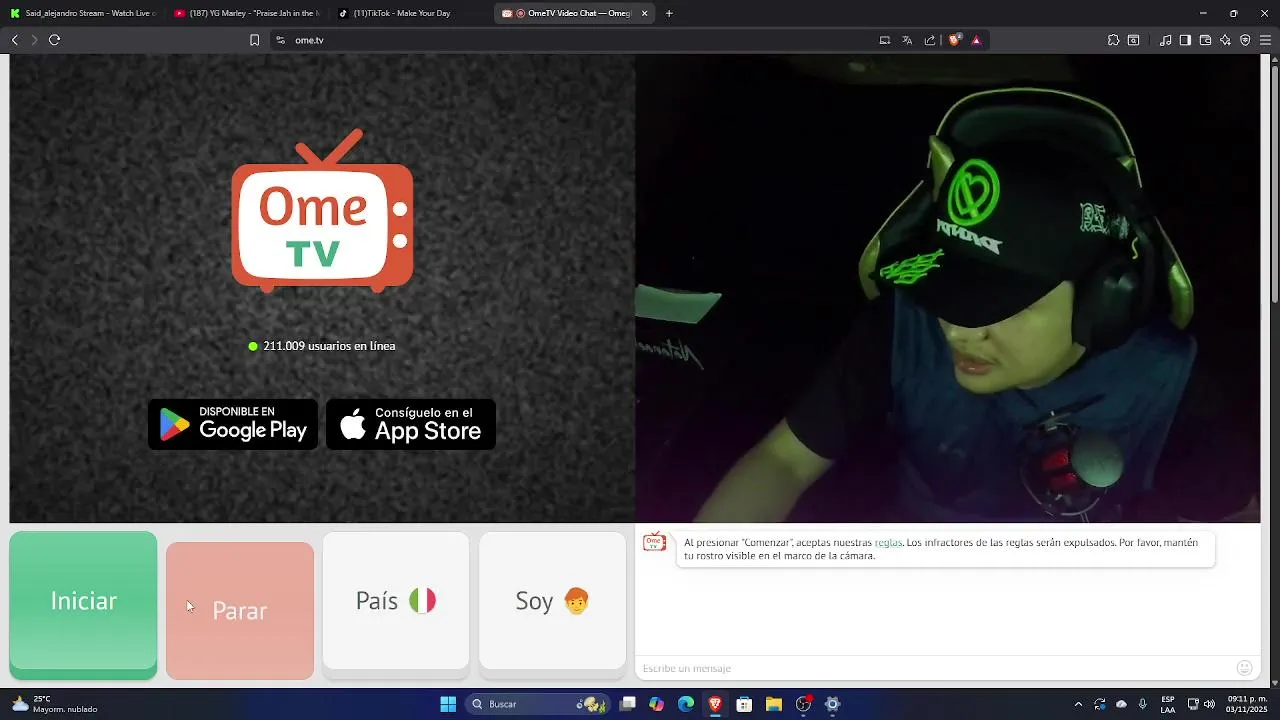Expand hidden system tray icons
This screenshot has width=1280, height=720.
tap(1078, 704)
